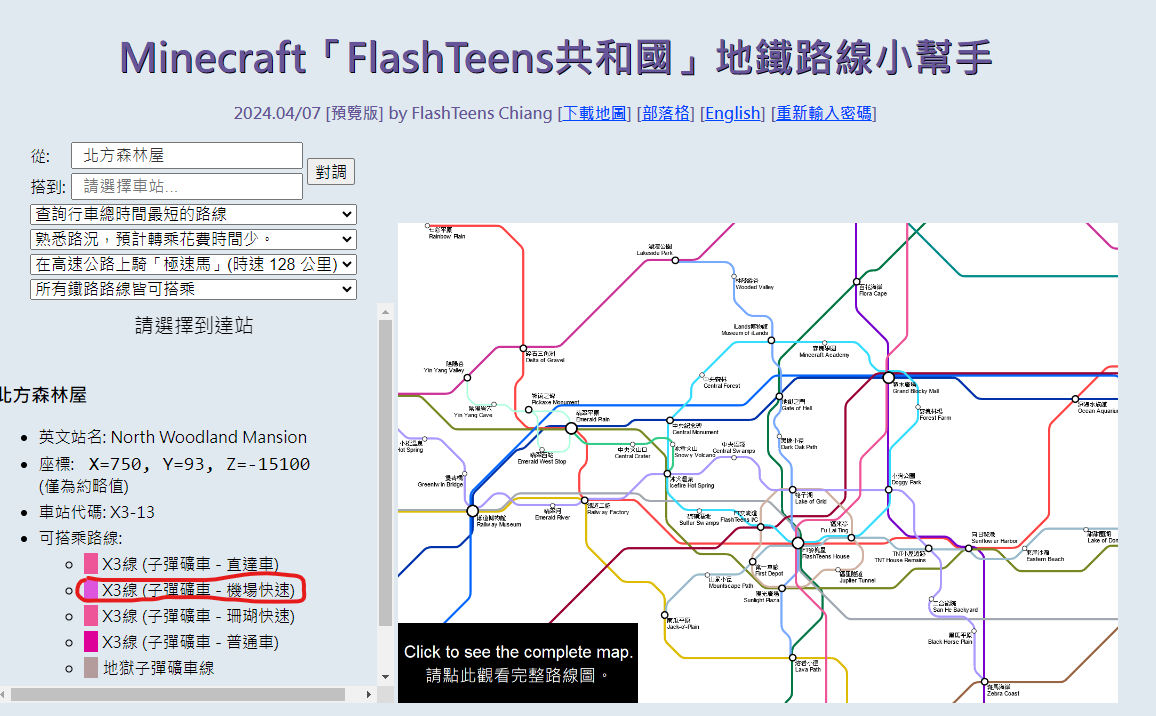The width and height of the screenshot is (1156, 716).
Task: Click the Emerald Rain station node
Action: click(x=571, y=428)
